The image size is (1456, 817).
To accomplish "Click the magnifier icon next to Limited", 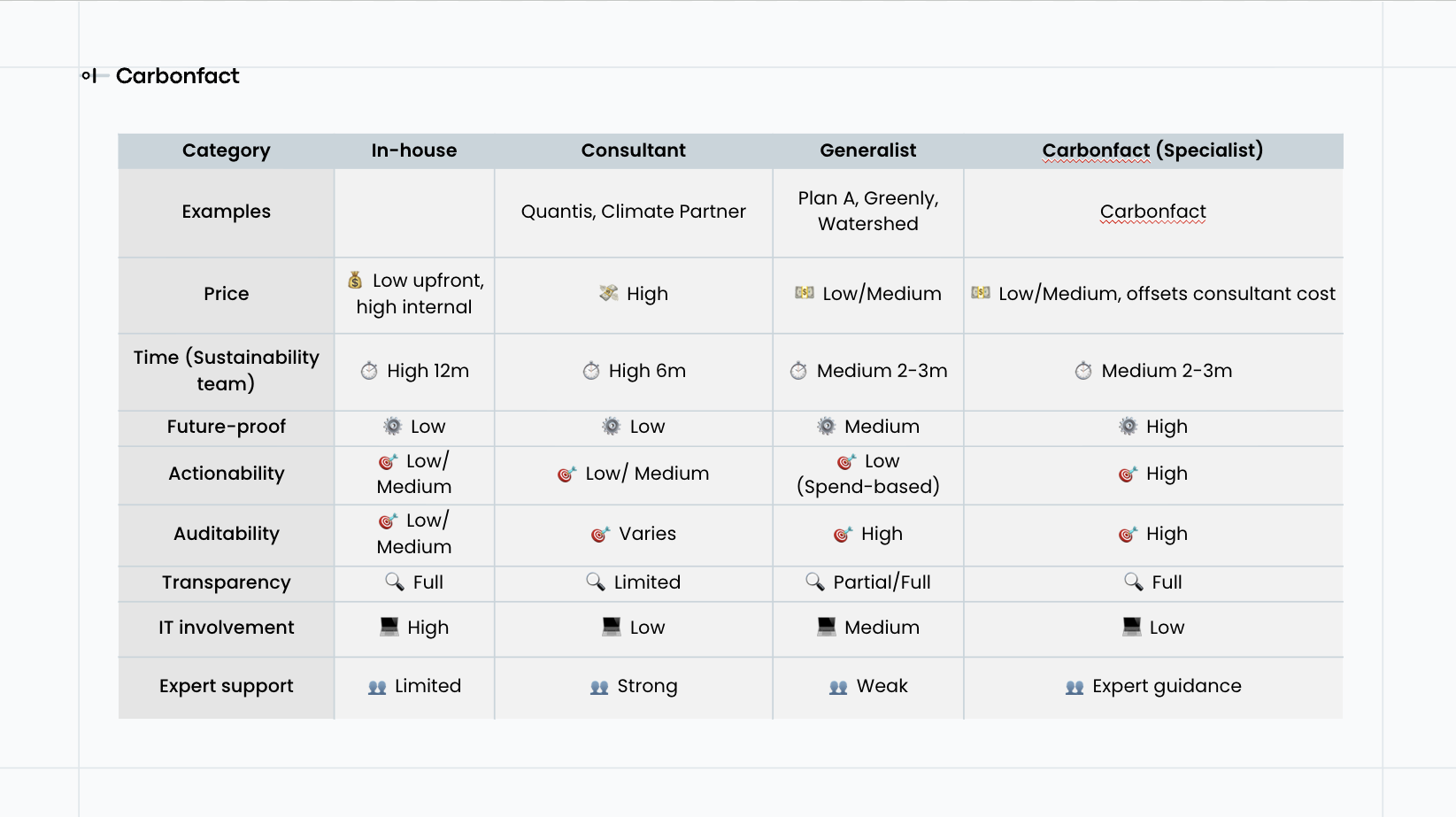I will pyautogui.click(x=595, y=582).
